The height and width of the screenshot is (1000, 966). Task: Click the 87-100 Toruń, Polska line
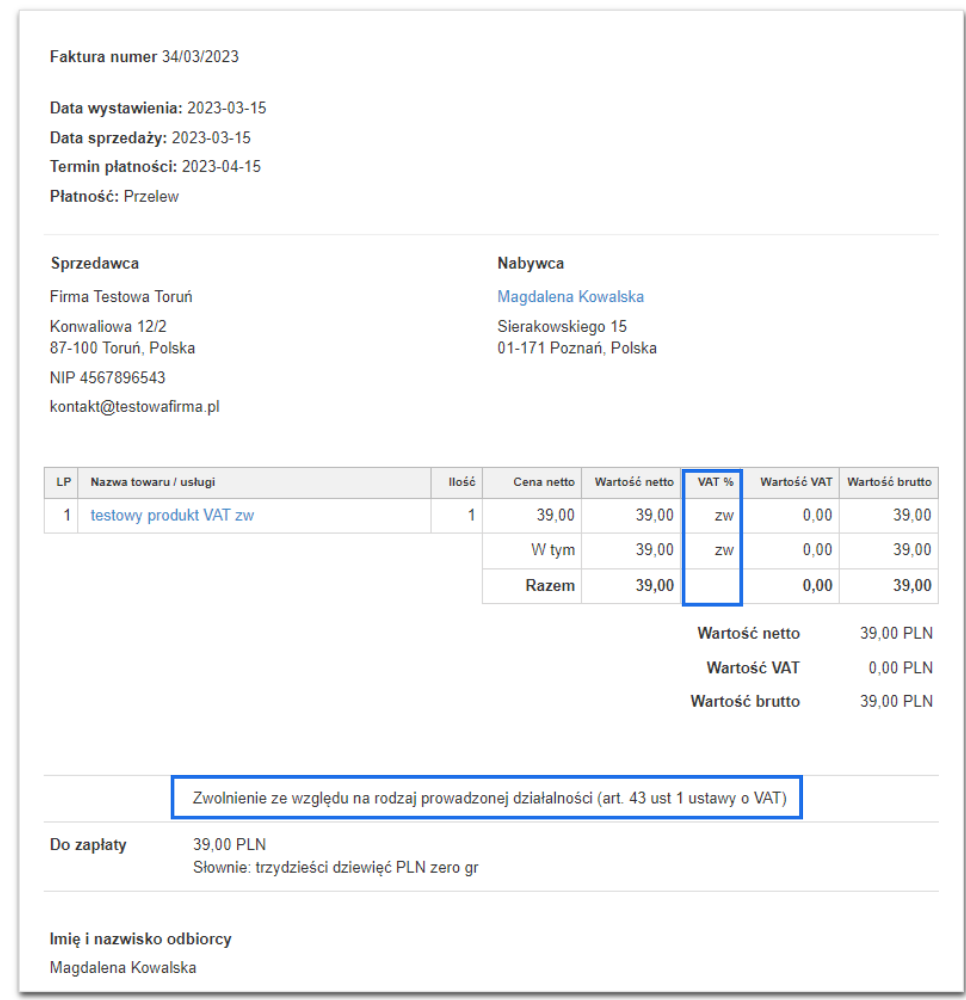(x=122, y=348)
